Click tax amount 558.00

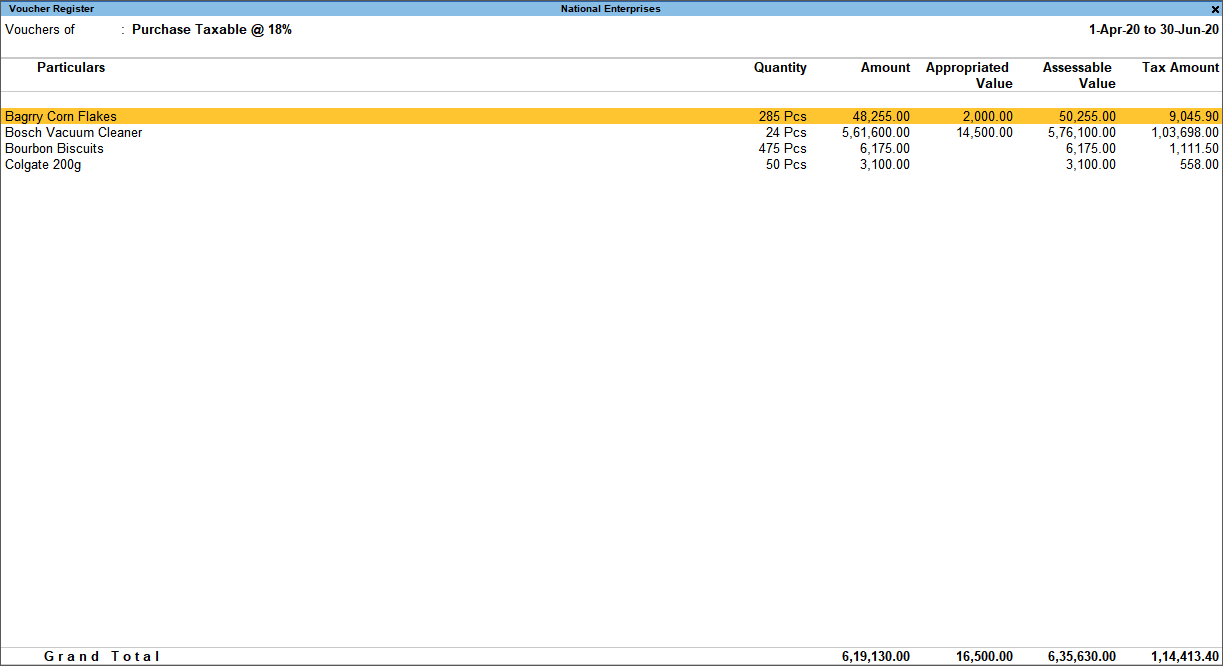[1200, 164]
